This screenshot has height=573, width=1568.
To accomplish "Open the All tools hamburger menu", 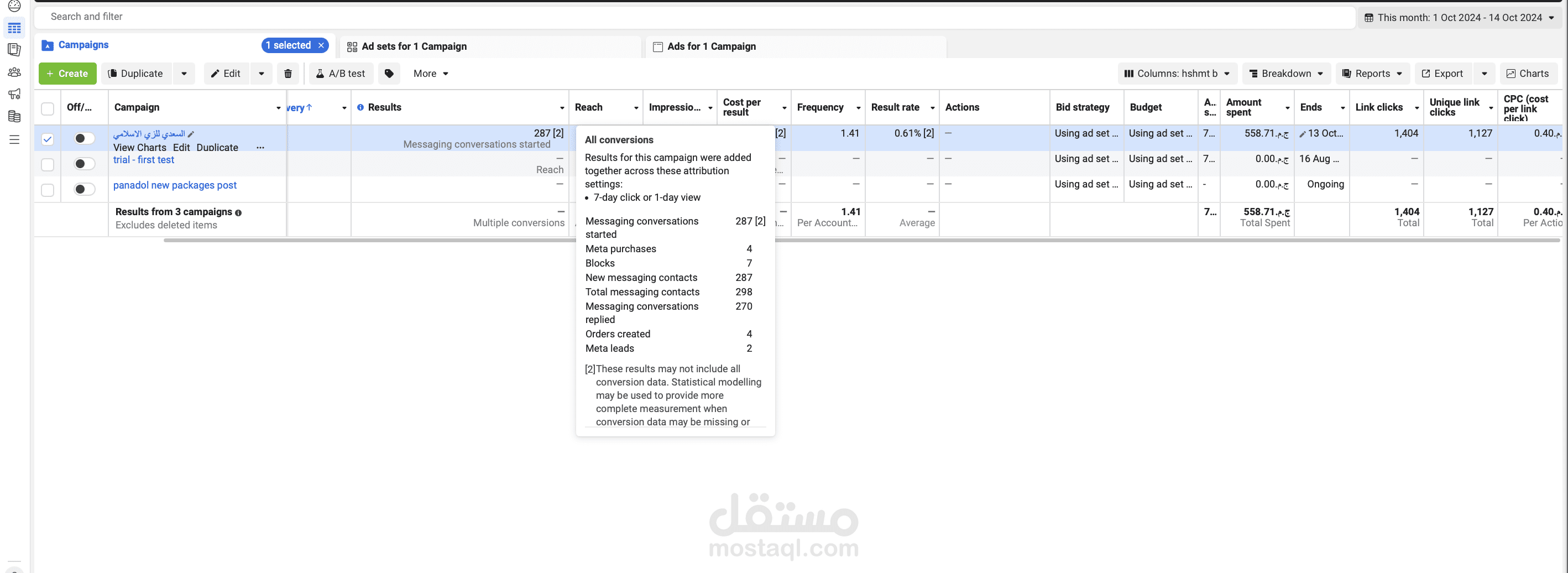I will 14,139.
